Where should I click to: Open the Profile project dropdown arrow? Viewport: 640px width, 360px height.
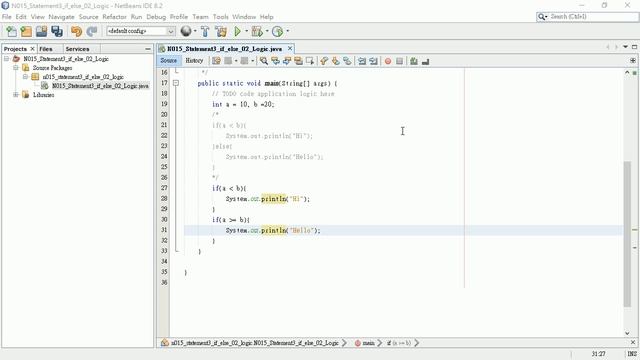[287, 31]
